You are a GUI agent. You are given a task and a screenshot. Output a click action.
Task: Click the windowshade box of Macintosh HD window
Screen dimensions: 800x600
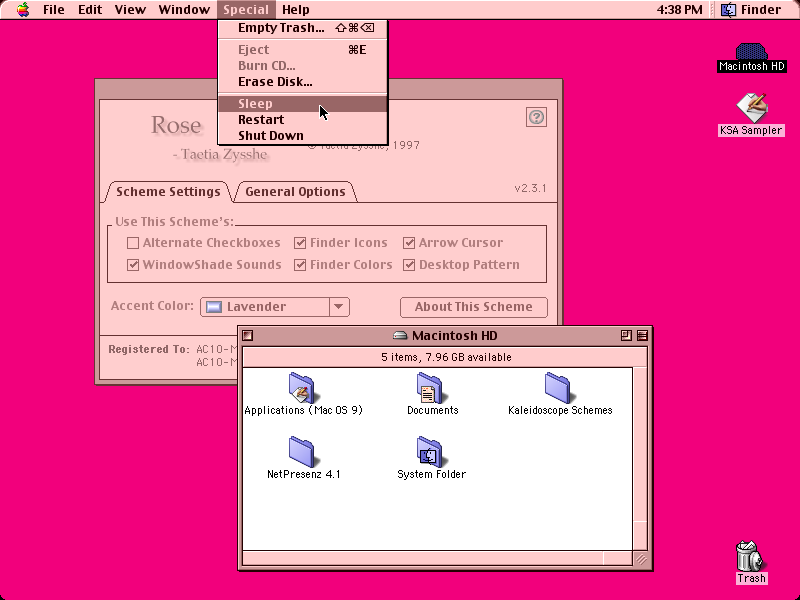[642, 335]
